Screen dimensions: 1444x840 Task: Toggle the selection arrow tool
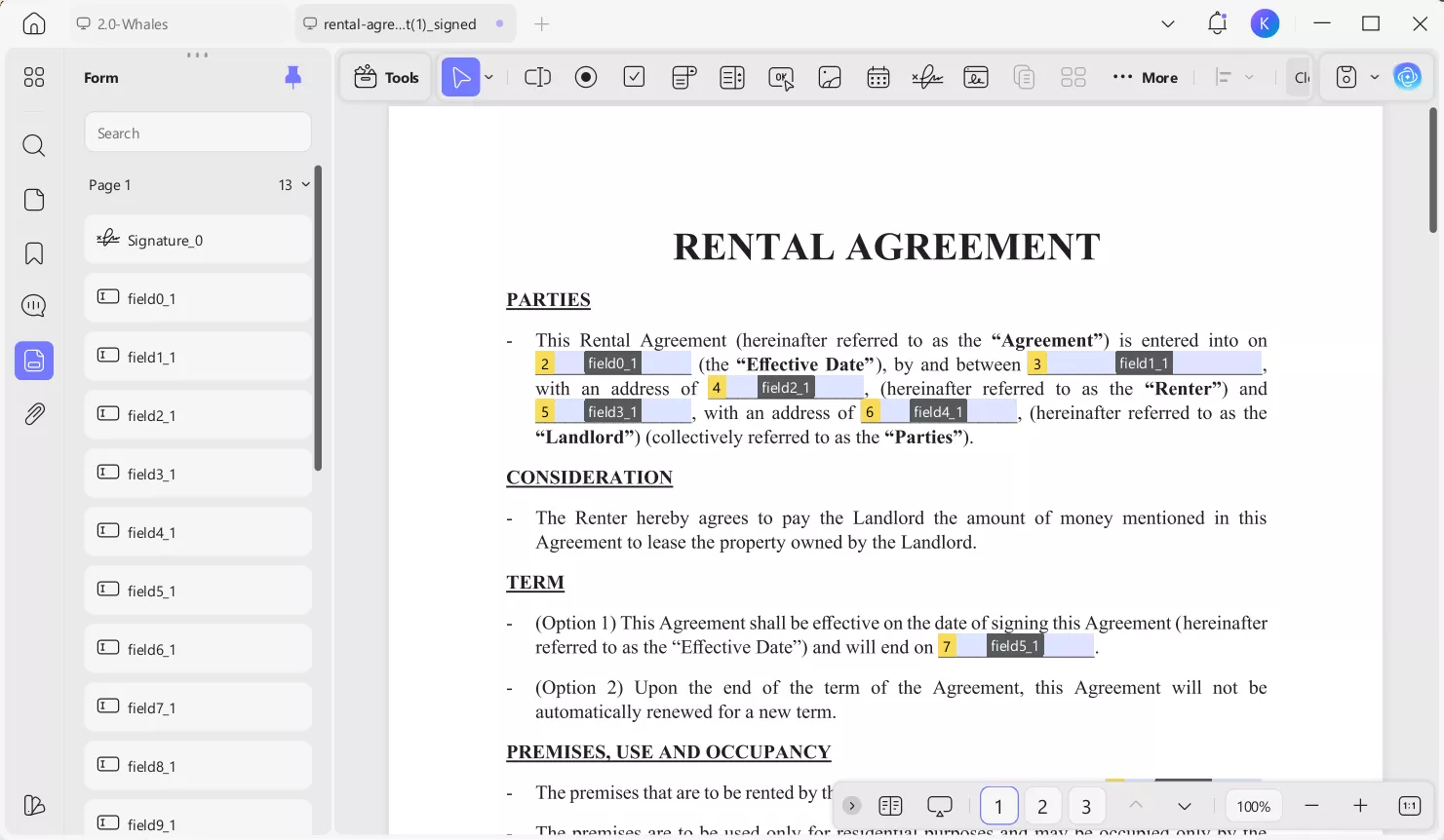point(460,77)
